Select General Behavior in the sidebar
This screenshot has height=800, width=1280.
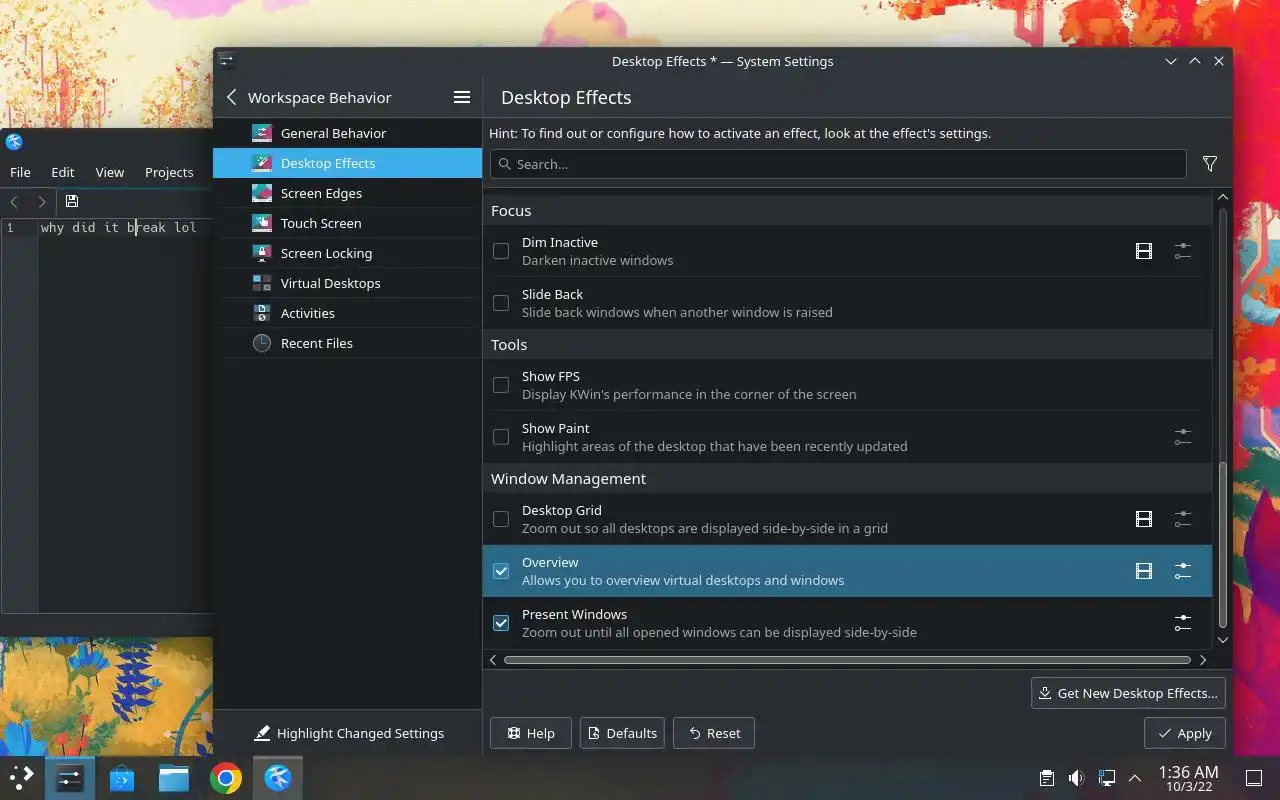point(347,133)
